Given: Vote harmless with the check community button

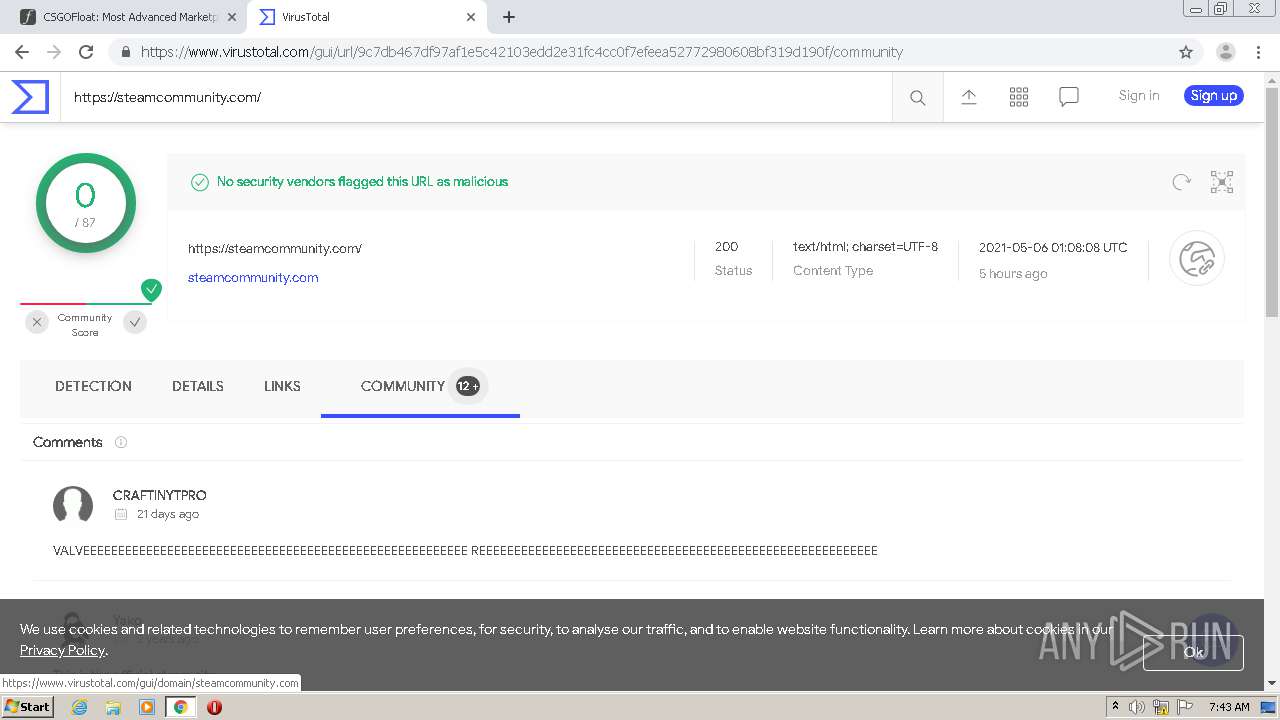Looking at the screenshot, I should tap(135, 322).
